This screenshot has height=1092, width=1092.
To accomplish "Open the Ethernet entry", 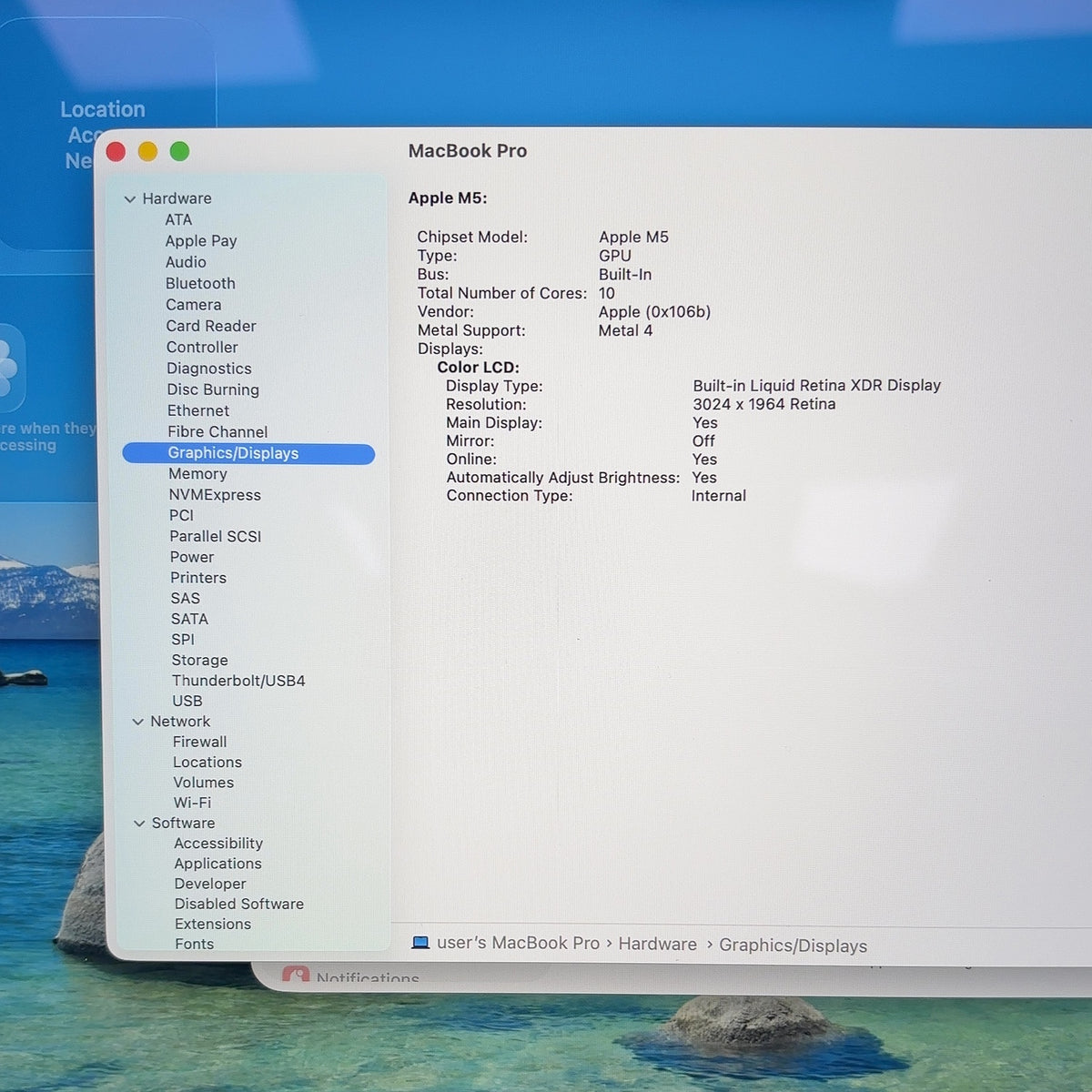I will click(198, 410).
